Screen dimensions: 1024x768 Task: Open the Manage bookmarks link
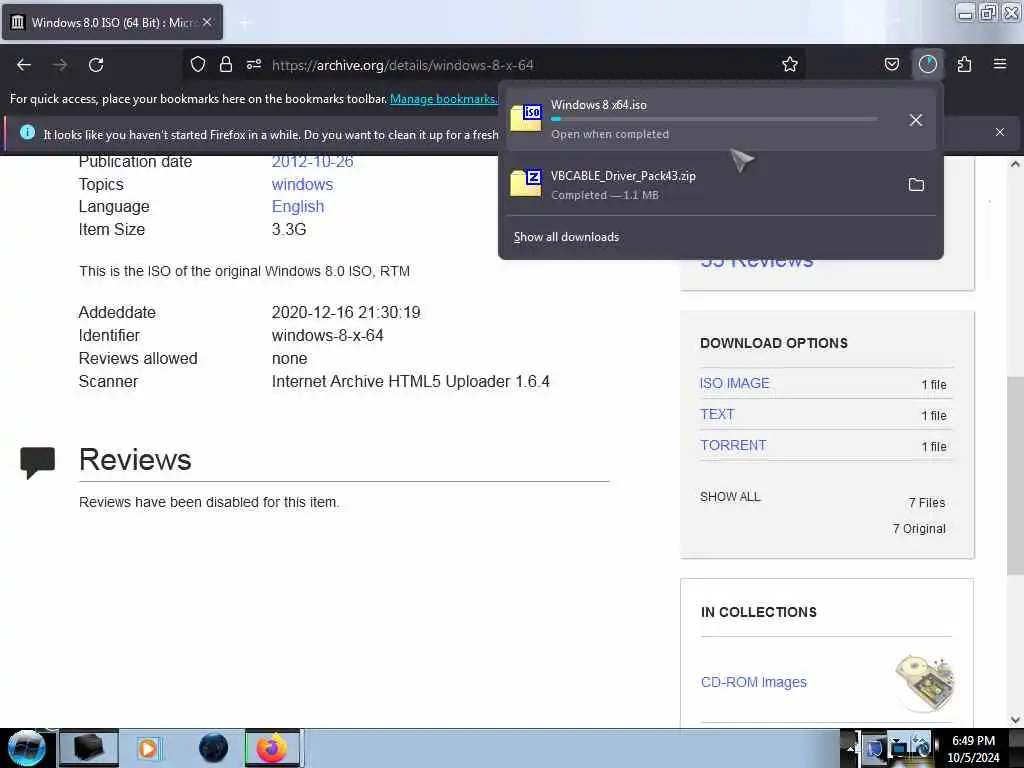(443, 99)
